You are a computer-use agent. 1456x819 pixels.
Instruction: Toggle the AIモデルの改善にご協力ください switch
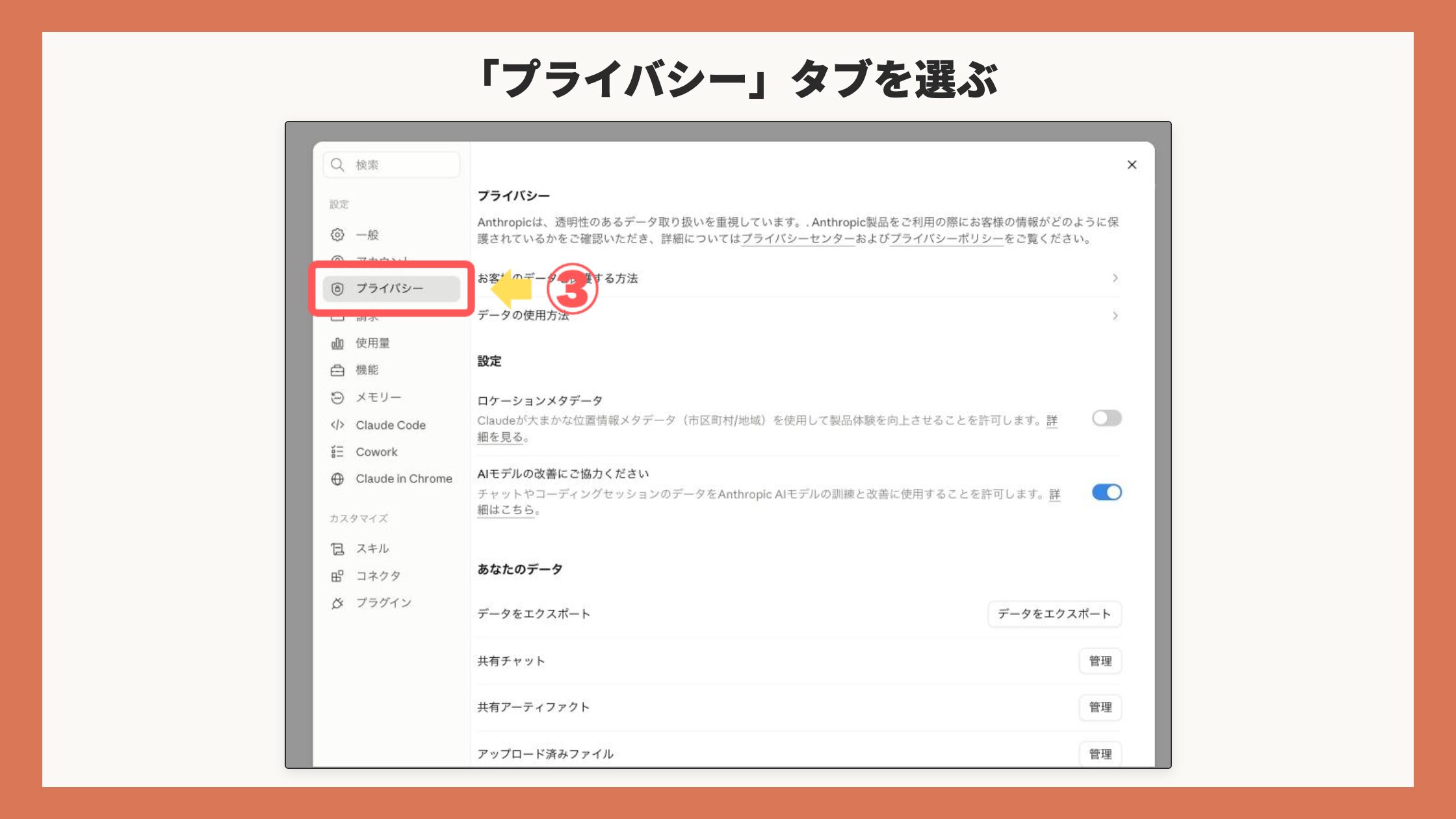(x=1106, y=493)
